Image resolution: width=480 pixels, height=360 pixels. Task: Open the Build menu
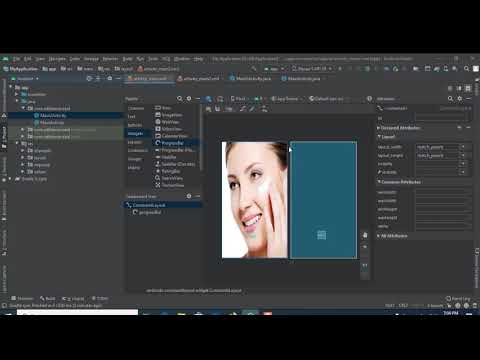click(x=127, y=59)
